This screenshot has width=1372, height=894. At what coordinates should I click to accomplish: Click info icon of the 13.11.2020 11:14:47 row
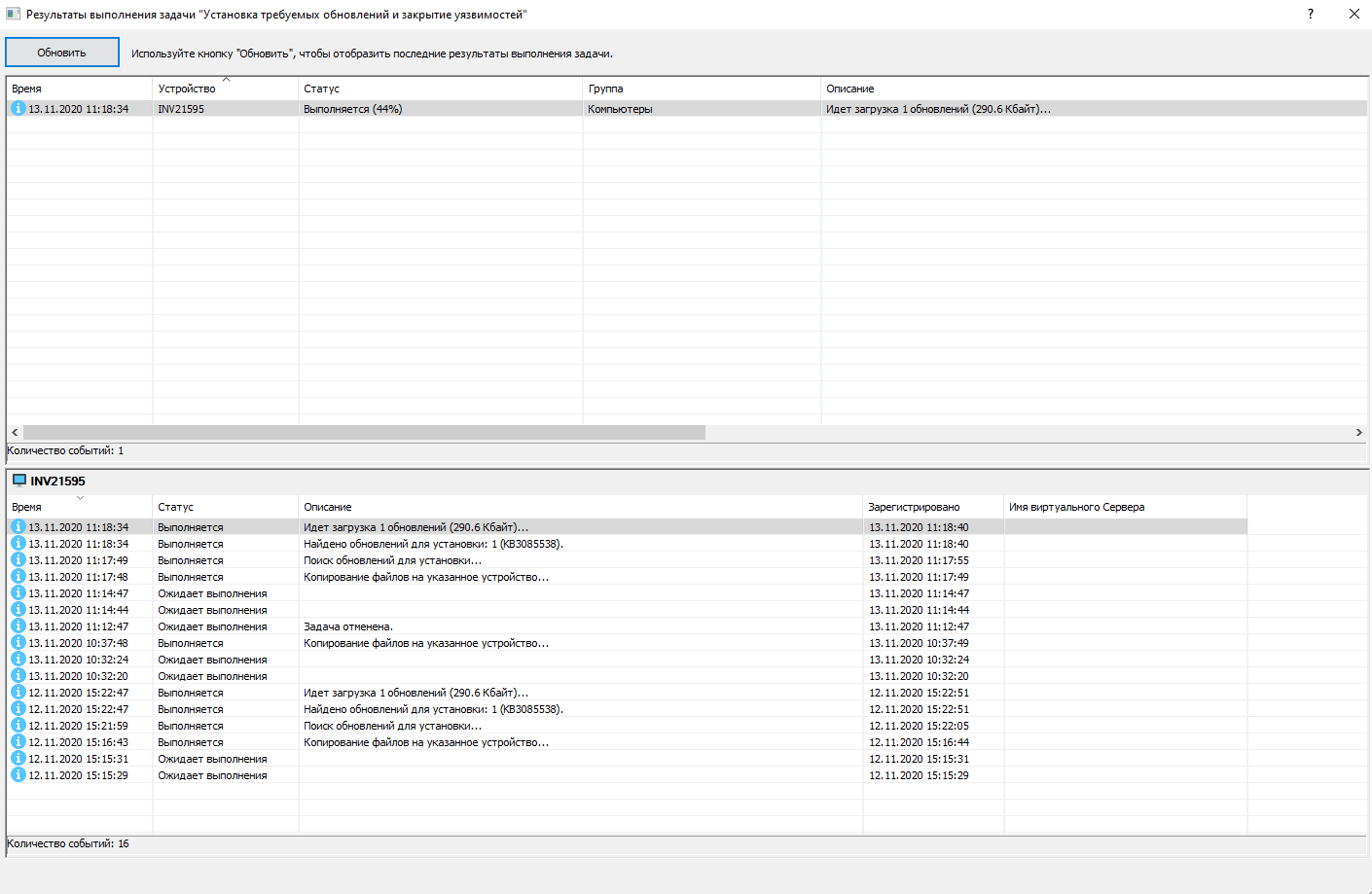tap(18, 593)
